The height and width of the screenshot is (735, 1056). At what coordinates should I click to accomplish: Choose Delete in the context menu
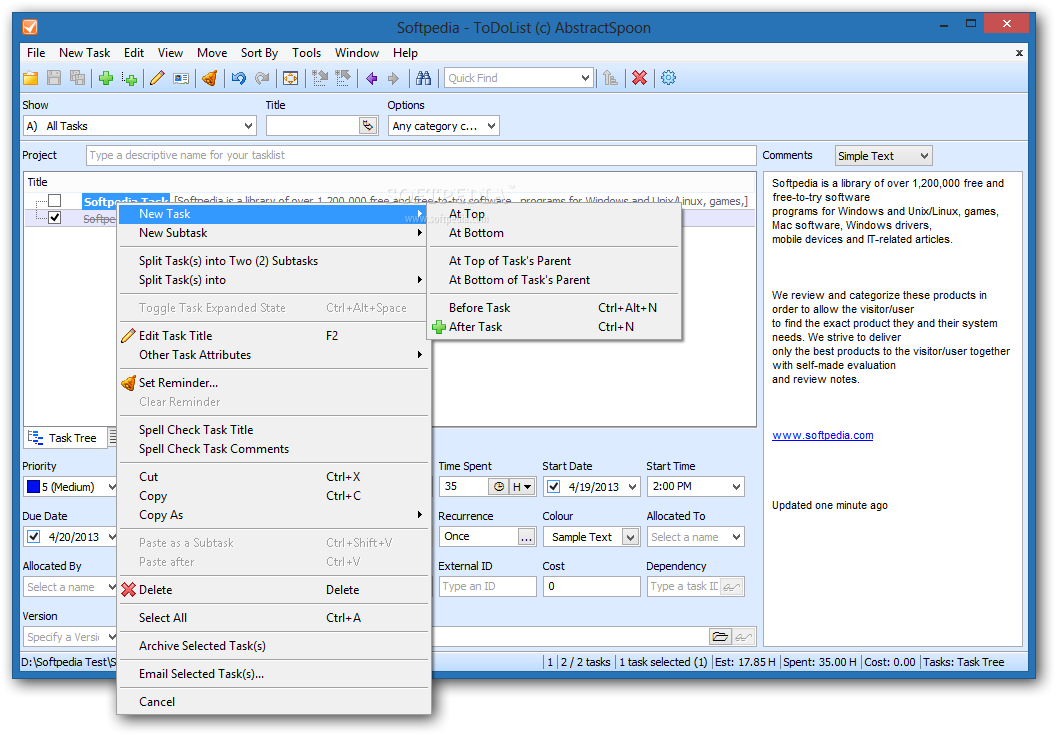click(274, 590)
